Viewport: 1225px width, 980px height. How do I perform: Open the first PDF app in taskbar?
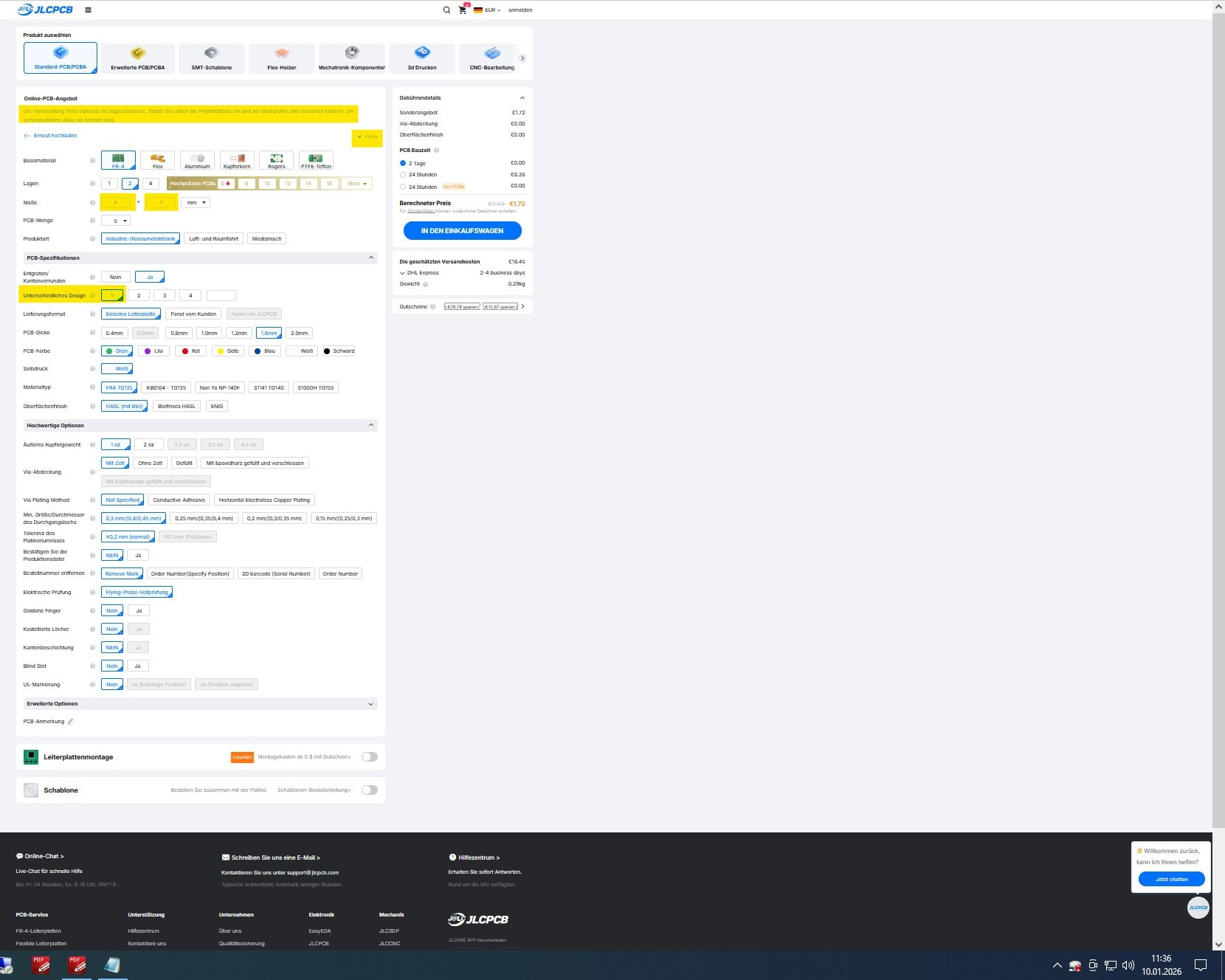41,965
